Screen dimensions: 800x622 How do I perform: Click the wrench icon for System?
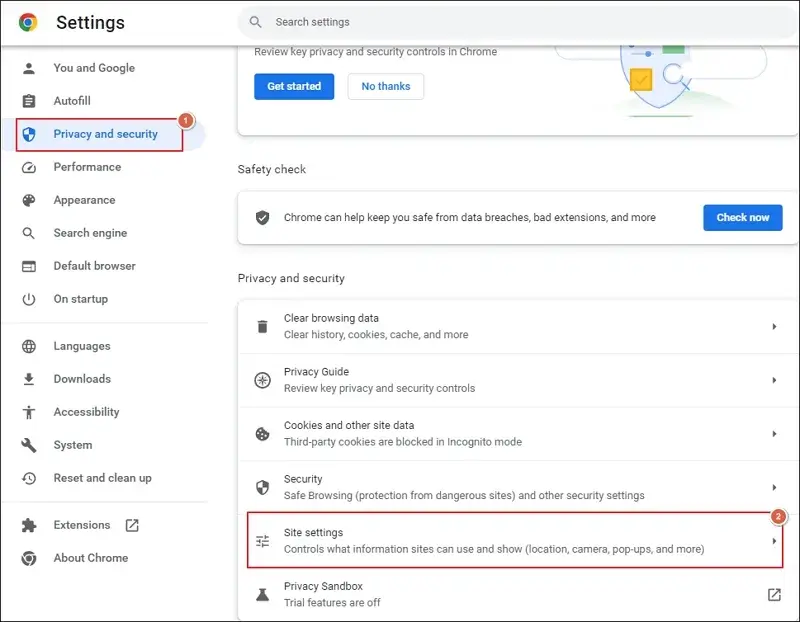29,445
